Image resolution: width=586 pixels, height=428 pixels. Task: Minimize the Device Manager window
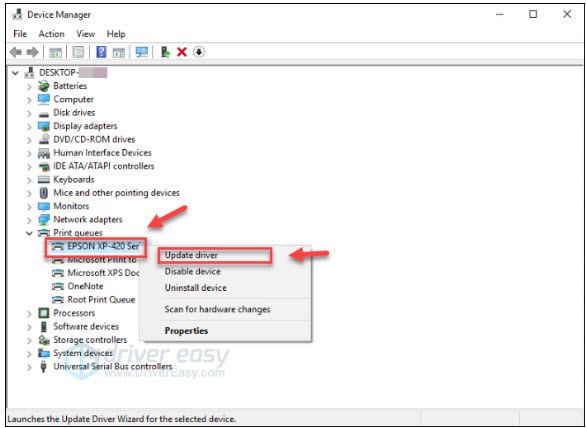point(500,15)
